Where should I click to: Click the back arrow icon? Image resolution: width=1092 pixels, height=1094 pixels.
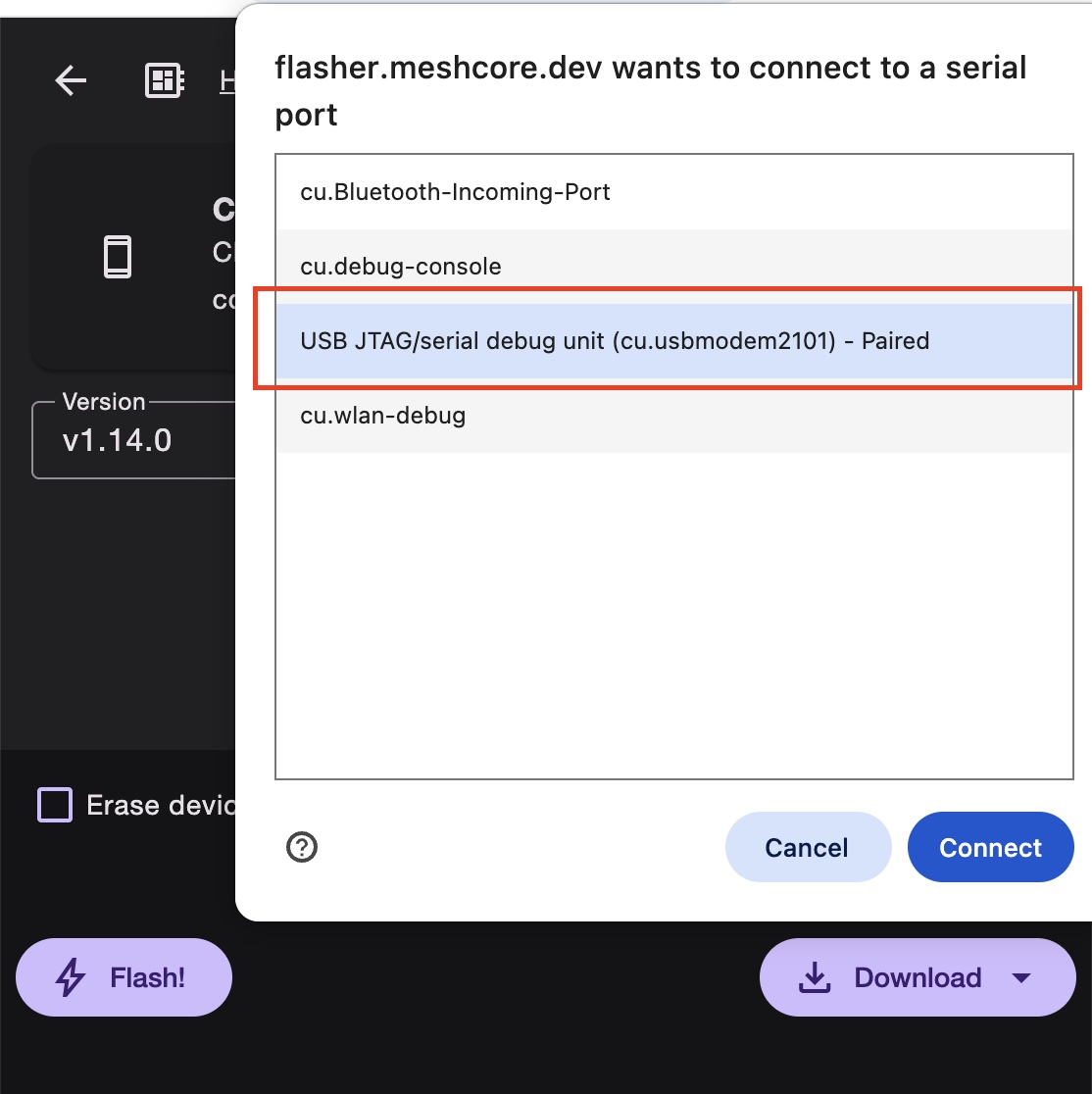pyautogui.click(x=71, y=80)
